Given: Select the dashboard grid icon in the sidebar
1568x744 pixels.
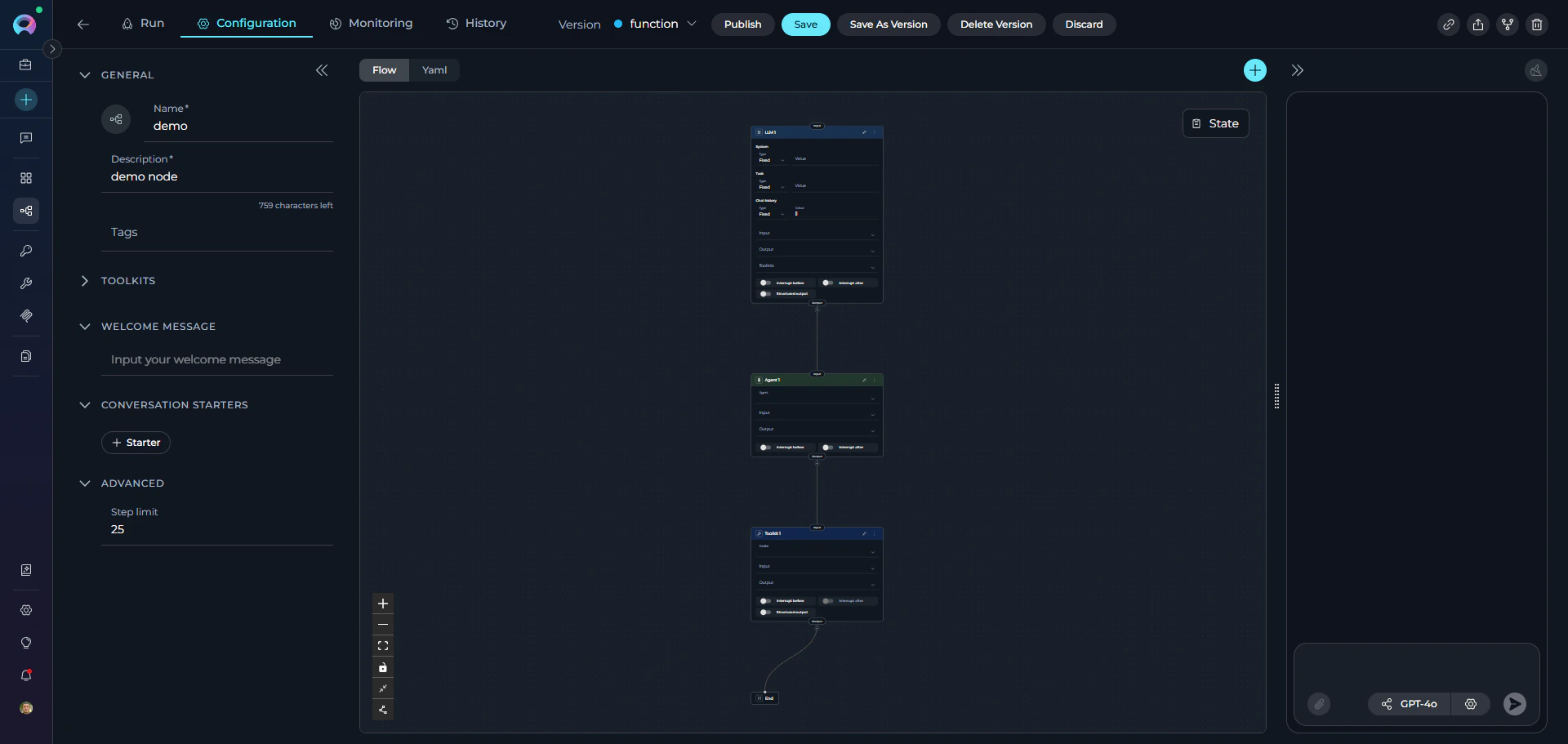Looking at the screenshot, I should [x=25, y=178].
